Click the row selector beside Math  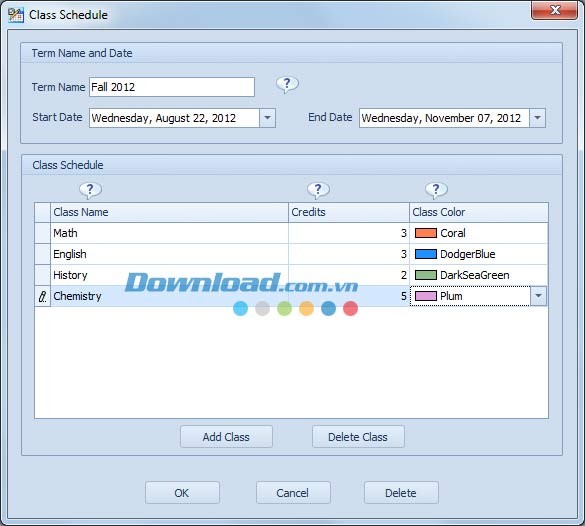pos(43,233)
